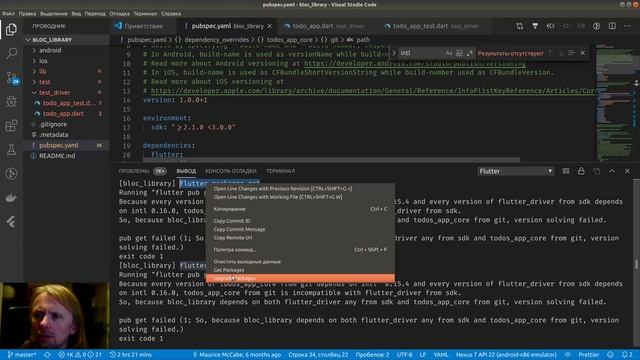Click the find in selection icon
Screen dimensions: 640x360
[571, 53]
